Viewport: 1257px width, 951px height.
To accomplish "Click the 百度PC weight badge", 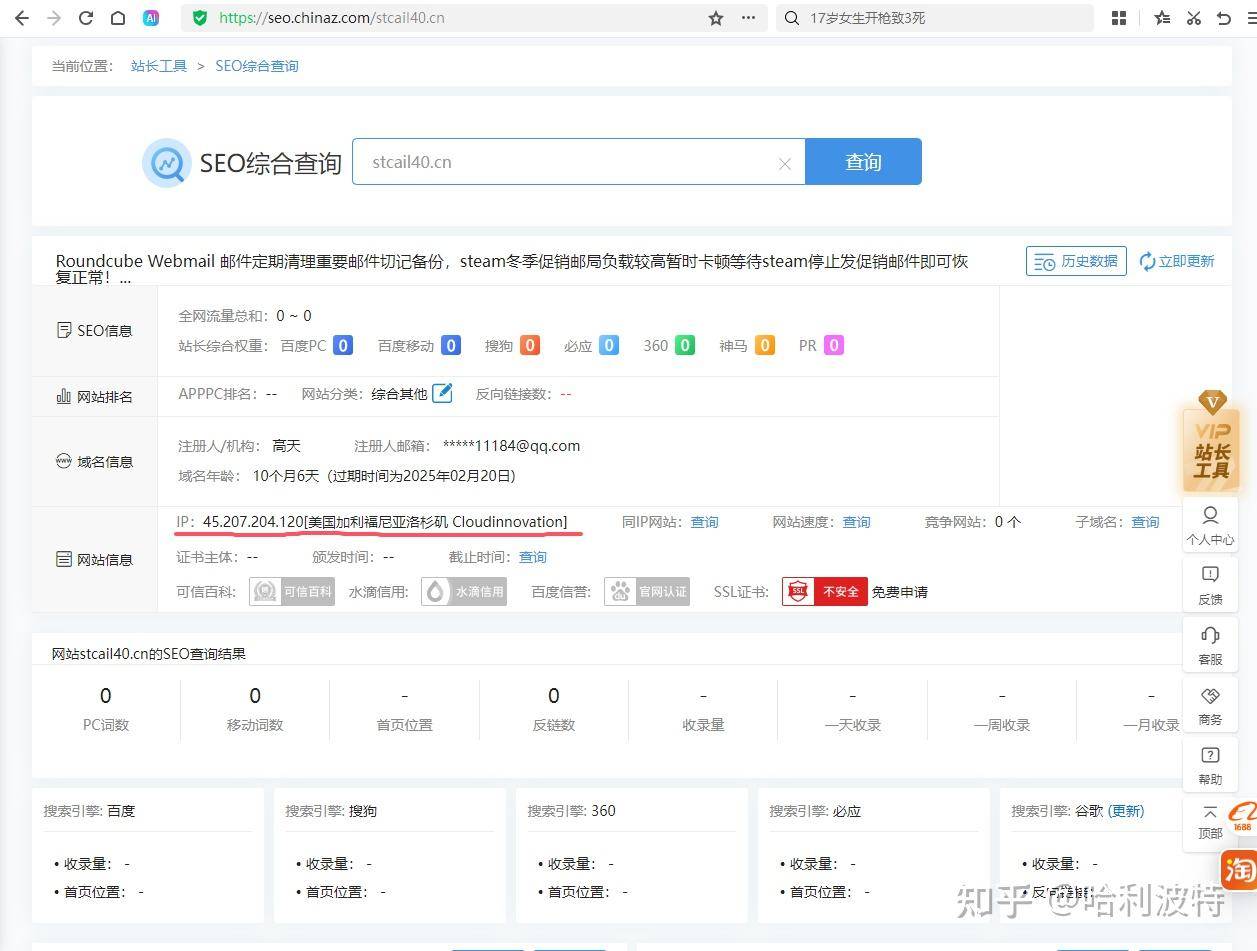I will [343, 346].
